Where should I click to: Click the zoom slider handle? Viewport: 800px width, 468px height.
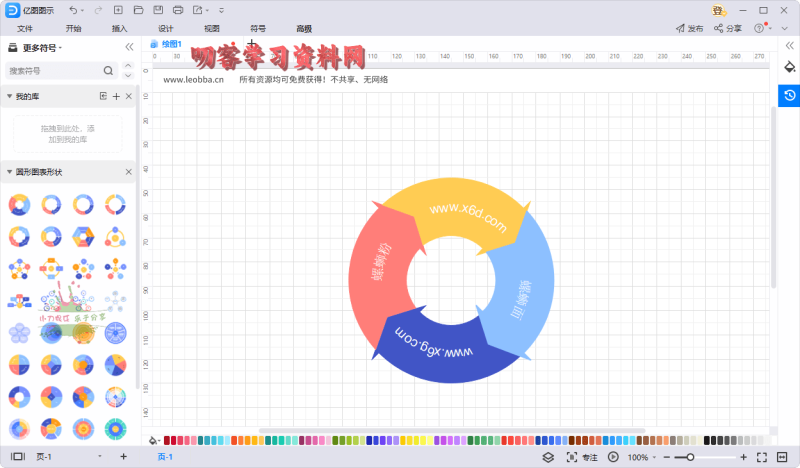pos(690,457)
